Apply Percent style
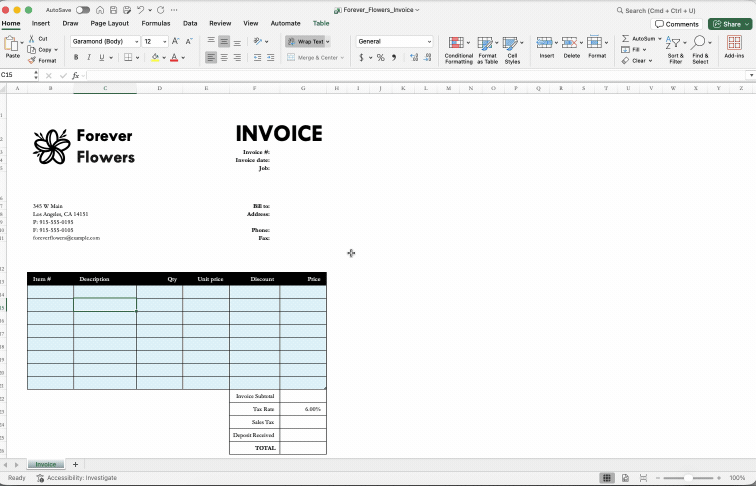The image size is (756, 486). [380, 57]
